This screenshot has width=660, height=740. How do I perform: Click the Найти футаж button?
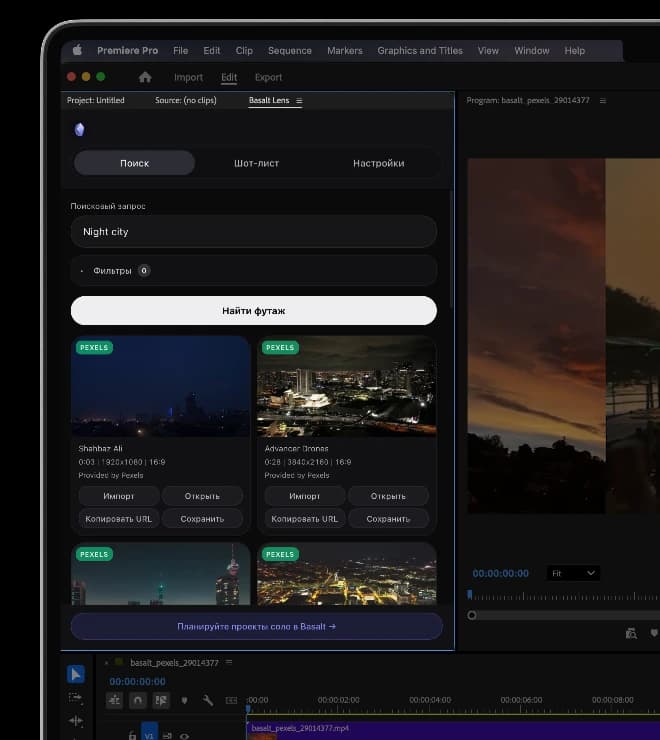[254, 311]
